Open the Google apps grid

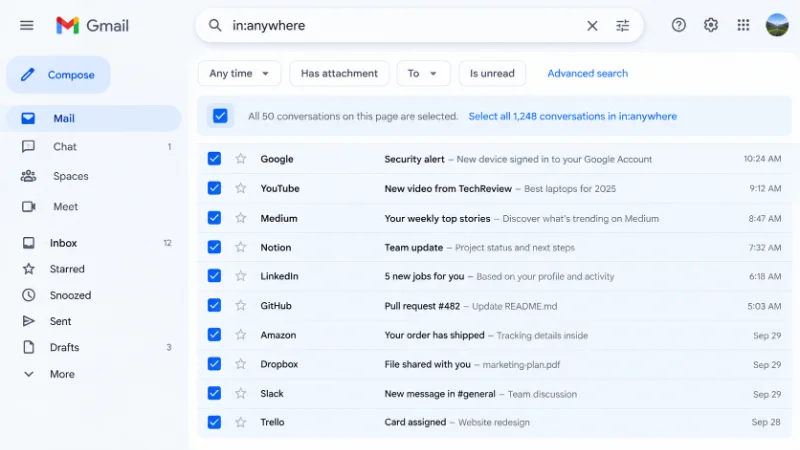[x=743, y=25]
